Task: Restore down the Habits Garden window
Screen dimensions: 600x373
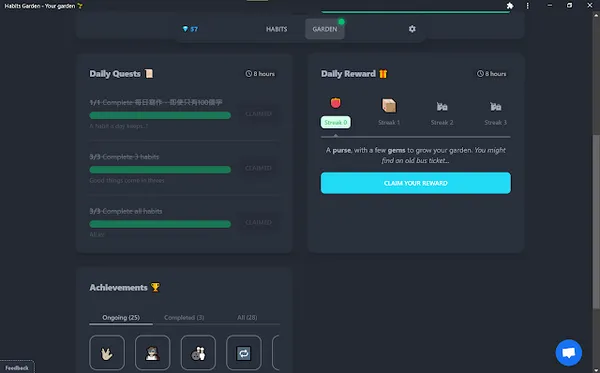Action: (x=569, y=6)
